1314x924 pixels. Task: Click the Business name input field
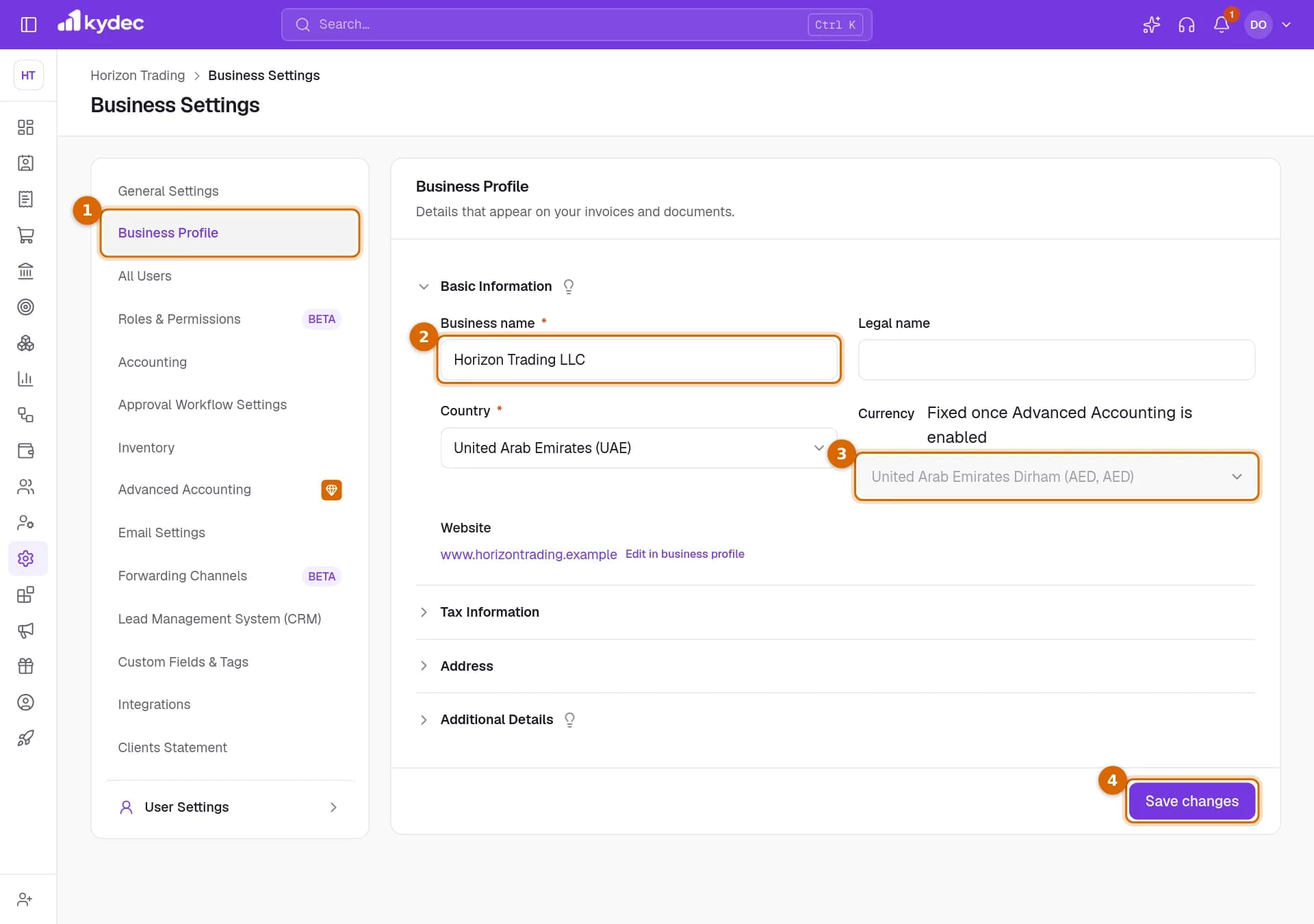[639, 359]
